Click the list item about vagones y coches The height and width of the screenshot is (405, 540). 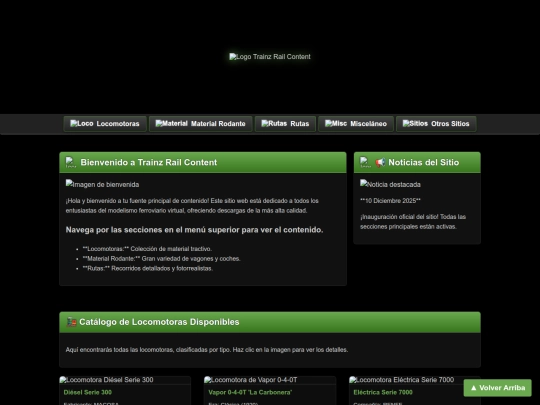pyautogui.click(x=161, y=259)
